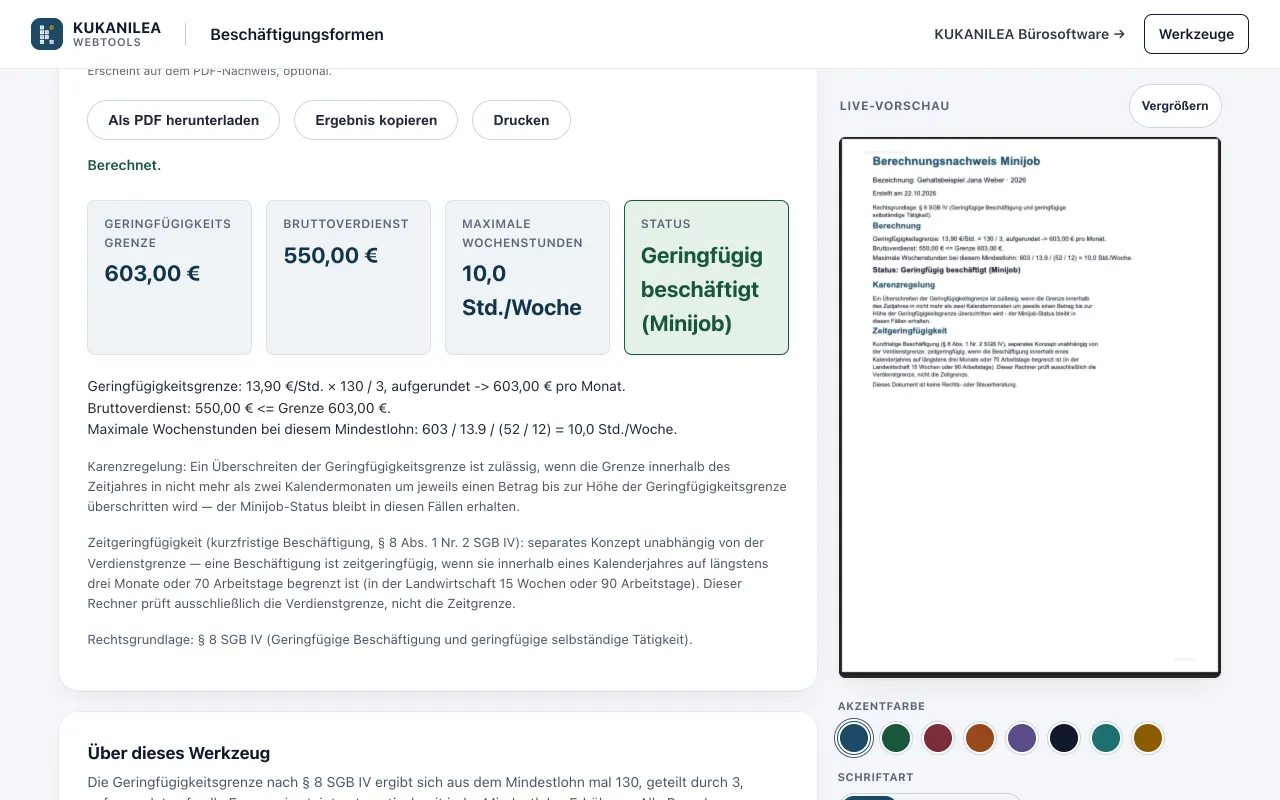The image size is (1280, 800).
Task: Click the Bruttoverdienst 550,00 € card
Action: click(348, 277)
